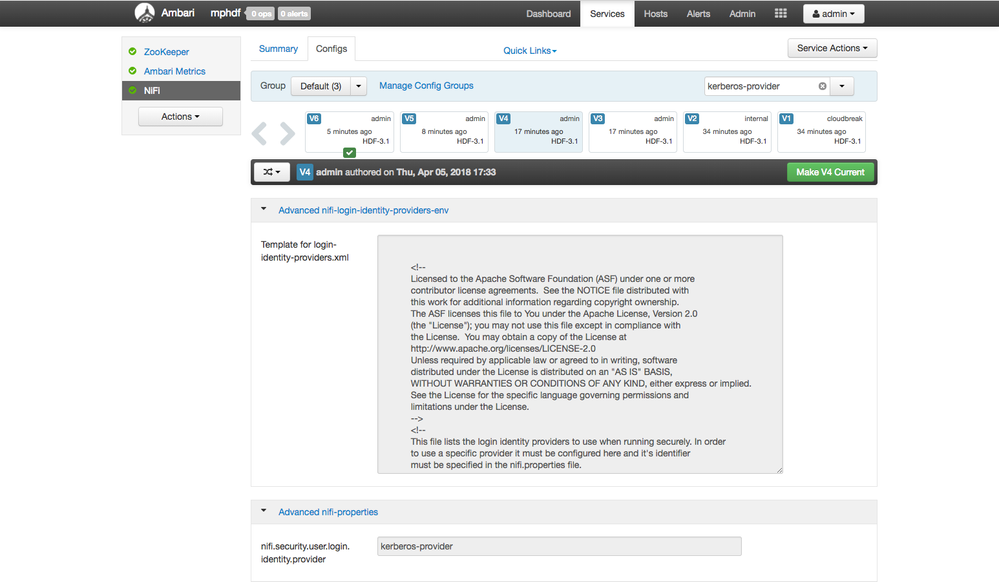
Task: Click the compare shuffle icon button
Action: (272, 172)
